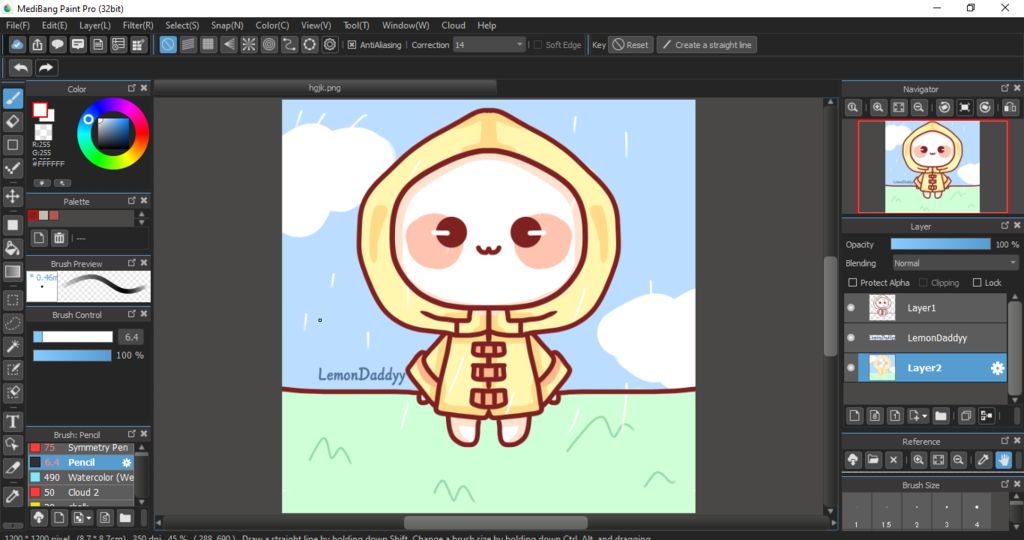Click the Undo arrow button
Screen dimensions: 1024x540
[x=21, y=68]
